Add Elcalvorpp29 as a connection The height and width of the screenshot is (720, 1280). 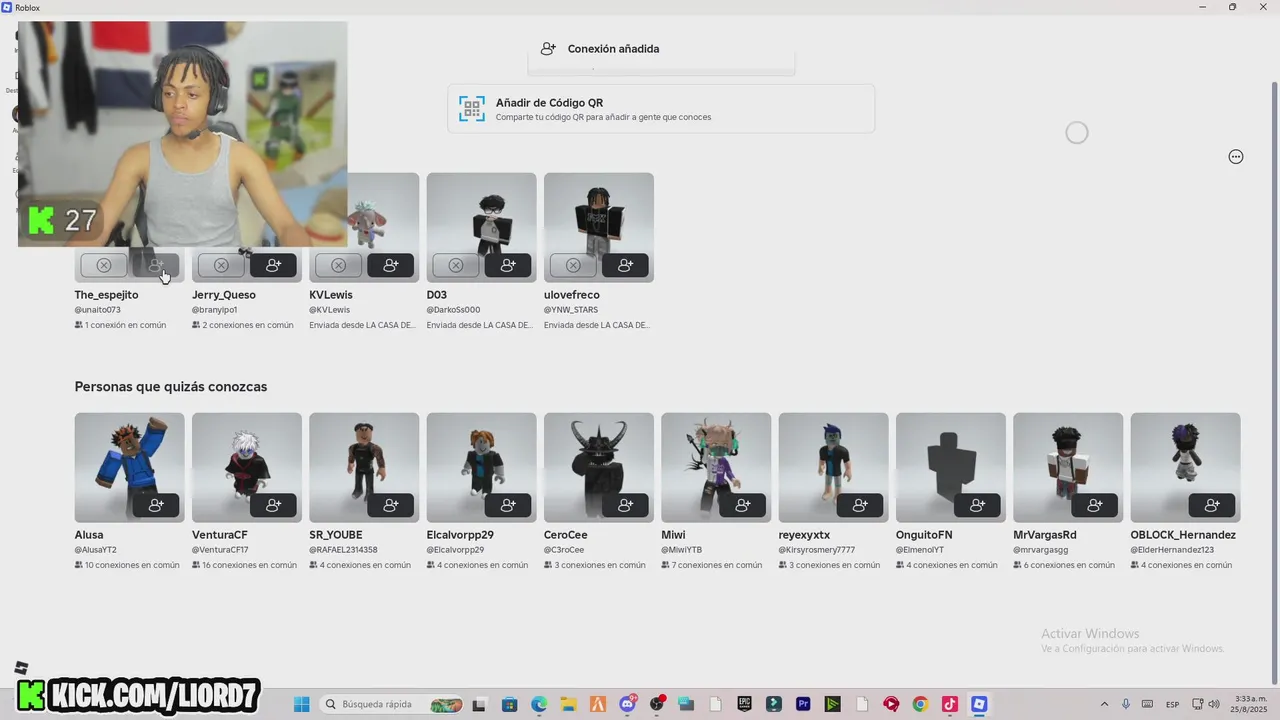[508, 505]
